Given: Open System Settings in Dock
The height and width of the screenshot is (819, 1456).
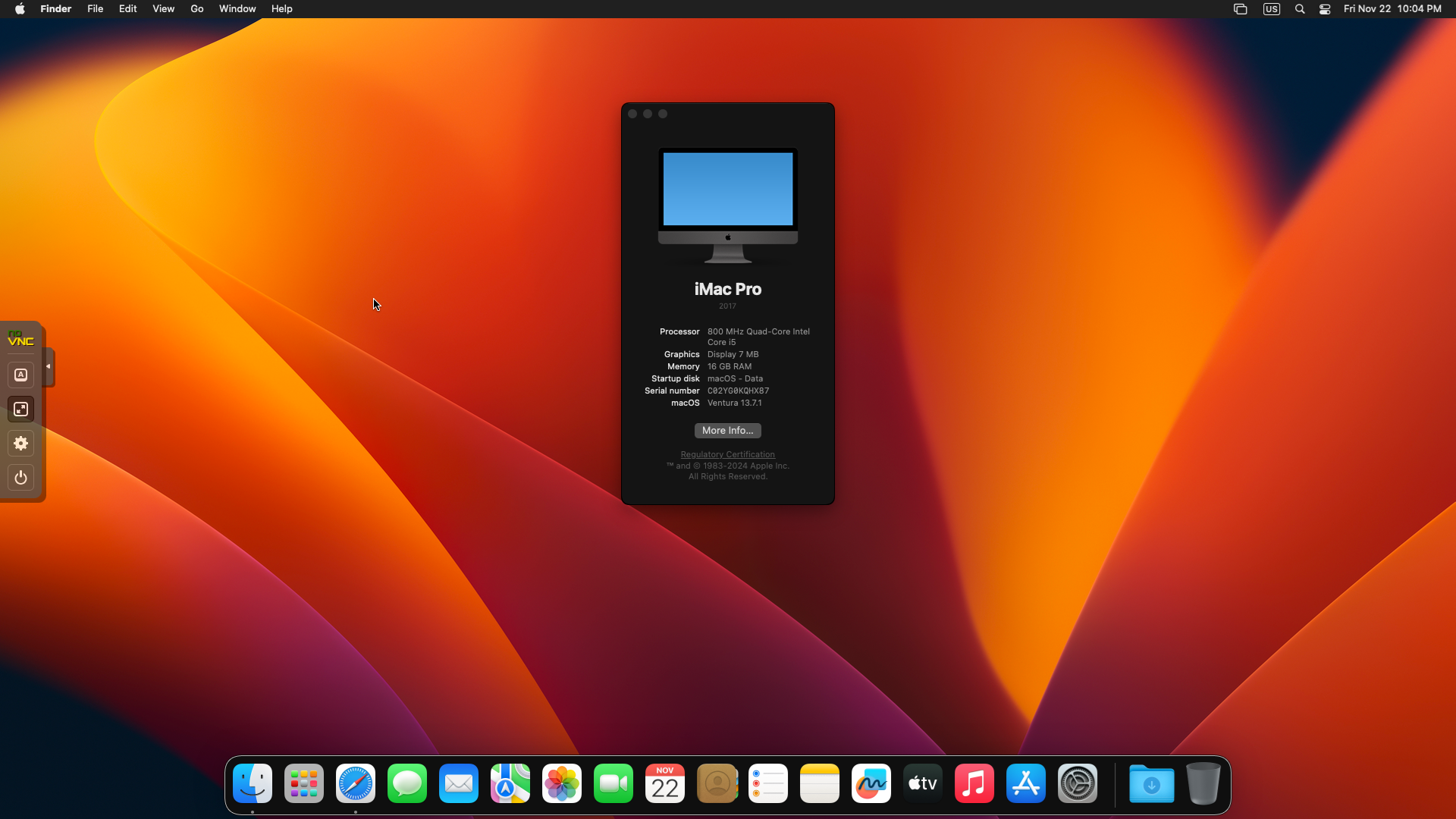Looking at the screenshot, I should (1078, 783).
